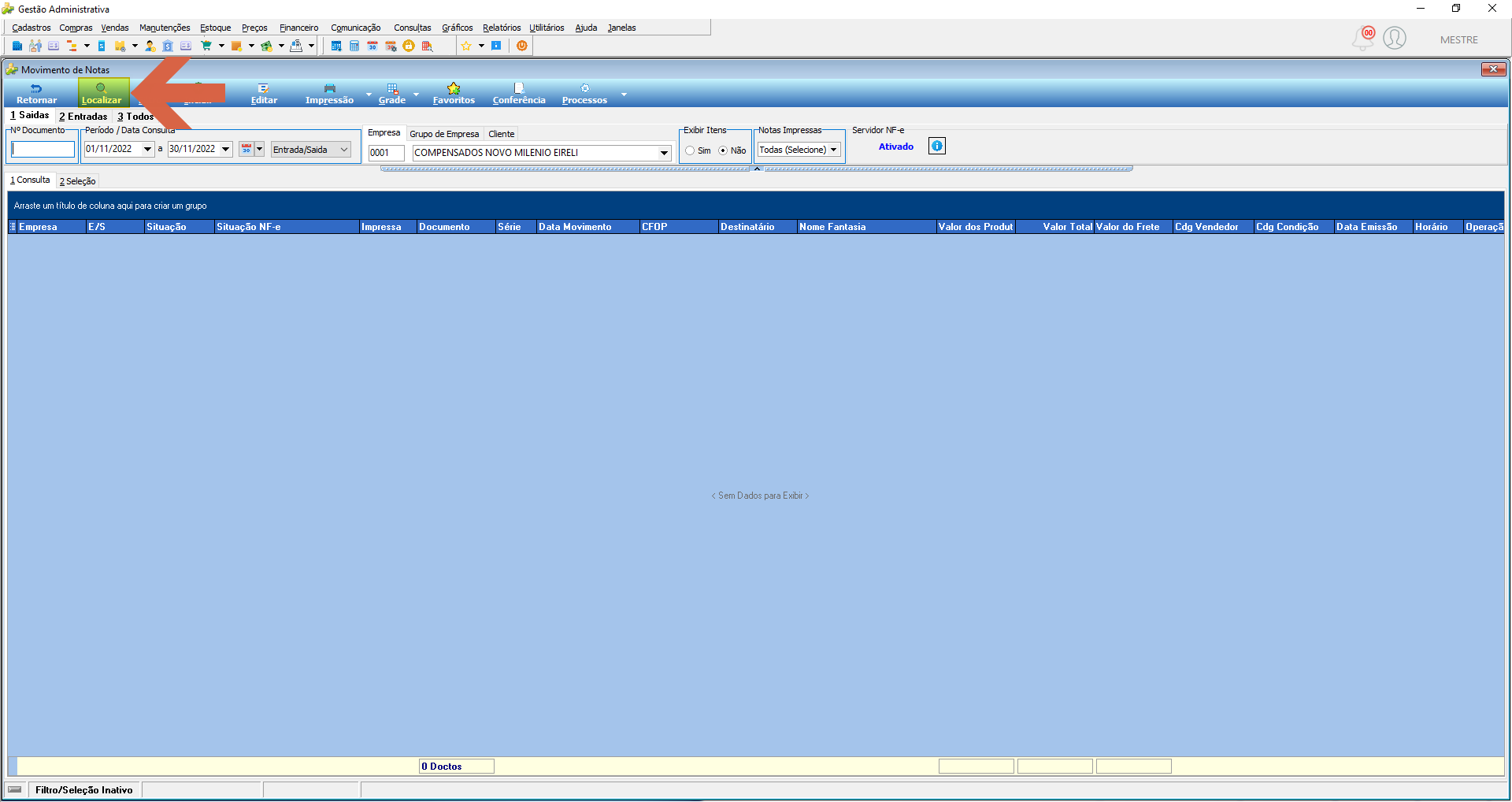
Task: Open the red building search icon
Action: coord(427,46)
